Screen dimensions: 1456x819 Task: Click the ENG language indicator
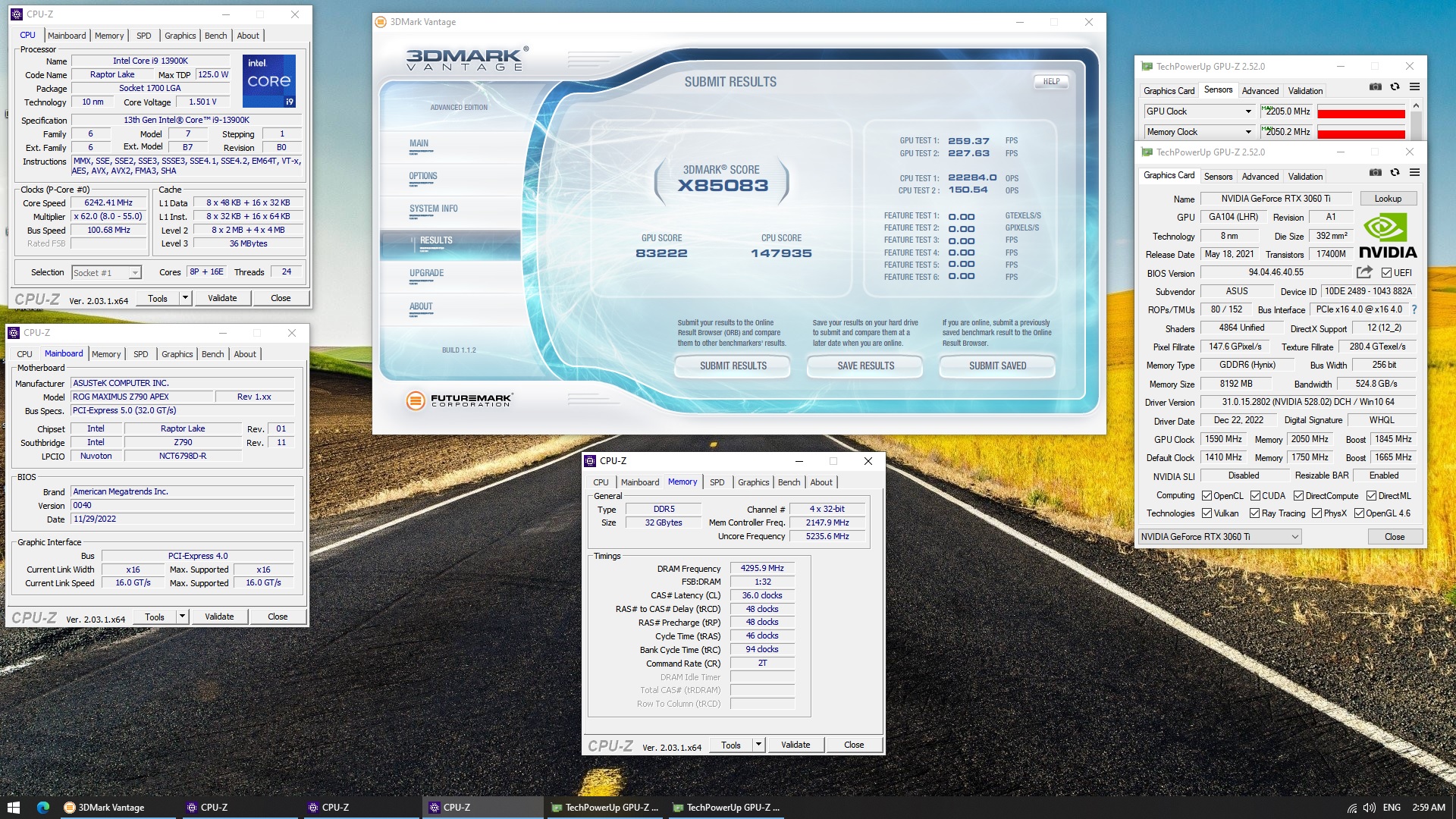(x=1392, y=808)
